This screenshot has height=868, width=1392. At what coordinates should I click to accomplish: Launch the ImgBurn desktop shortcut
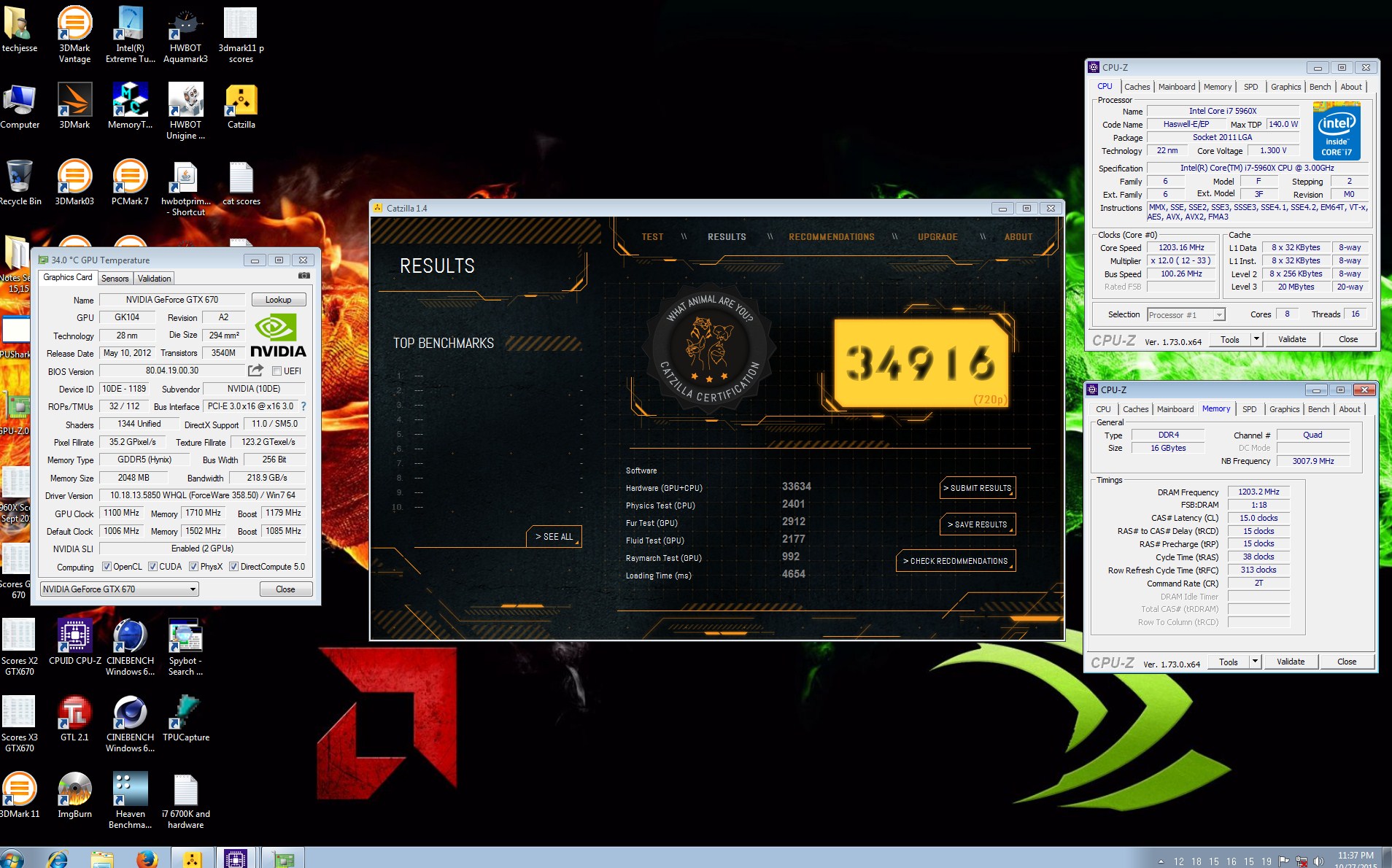point(74,796)
